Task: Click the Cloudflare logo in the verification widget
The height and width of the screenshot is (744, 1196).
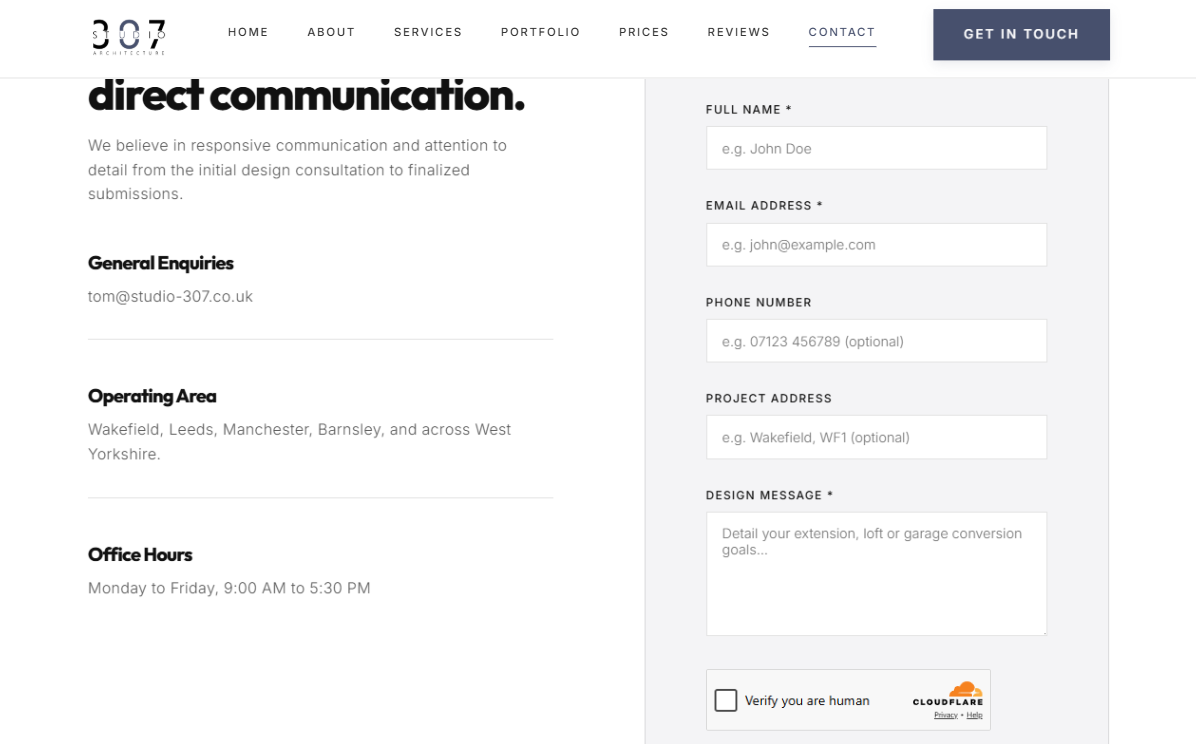Action: coord(948,694)
